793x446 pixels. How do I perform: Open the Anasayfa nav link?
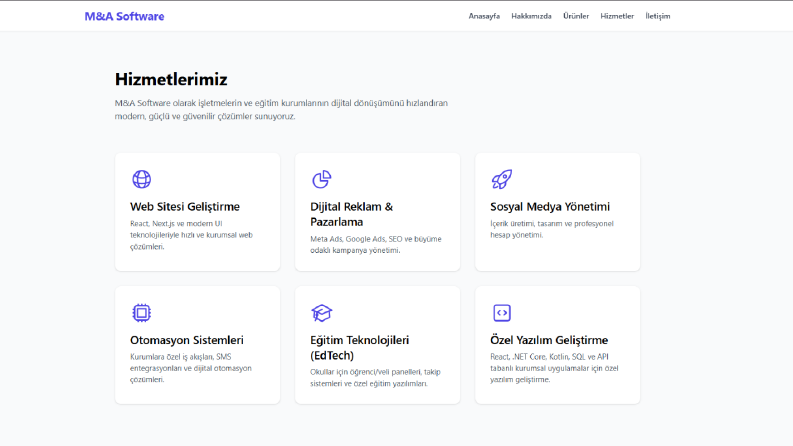pyautogui.click(x=484, y=16)
